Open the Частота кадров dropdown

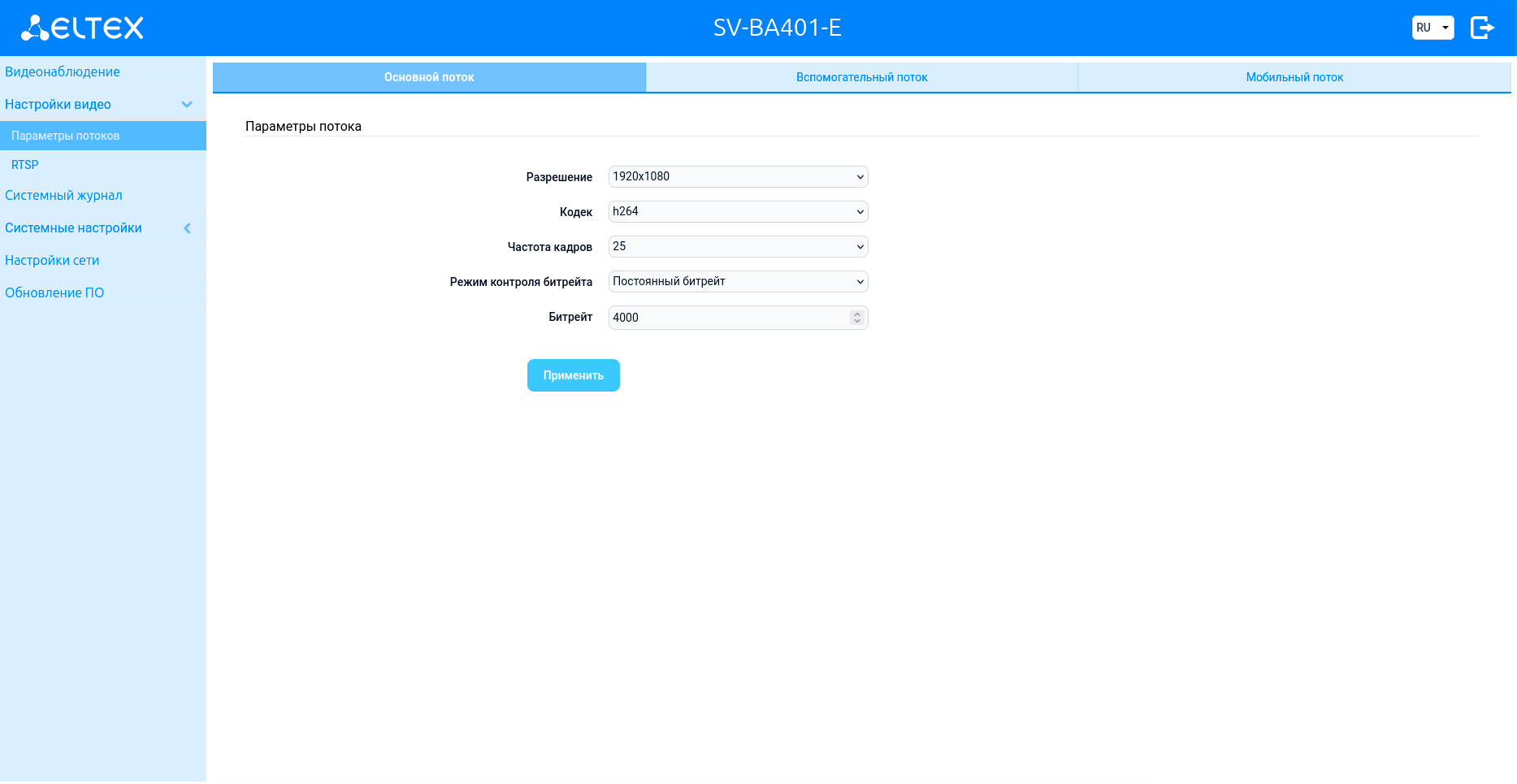click(738, 246)
